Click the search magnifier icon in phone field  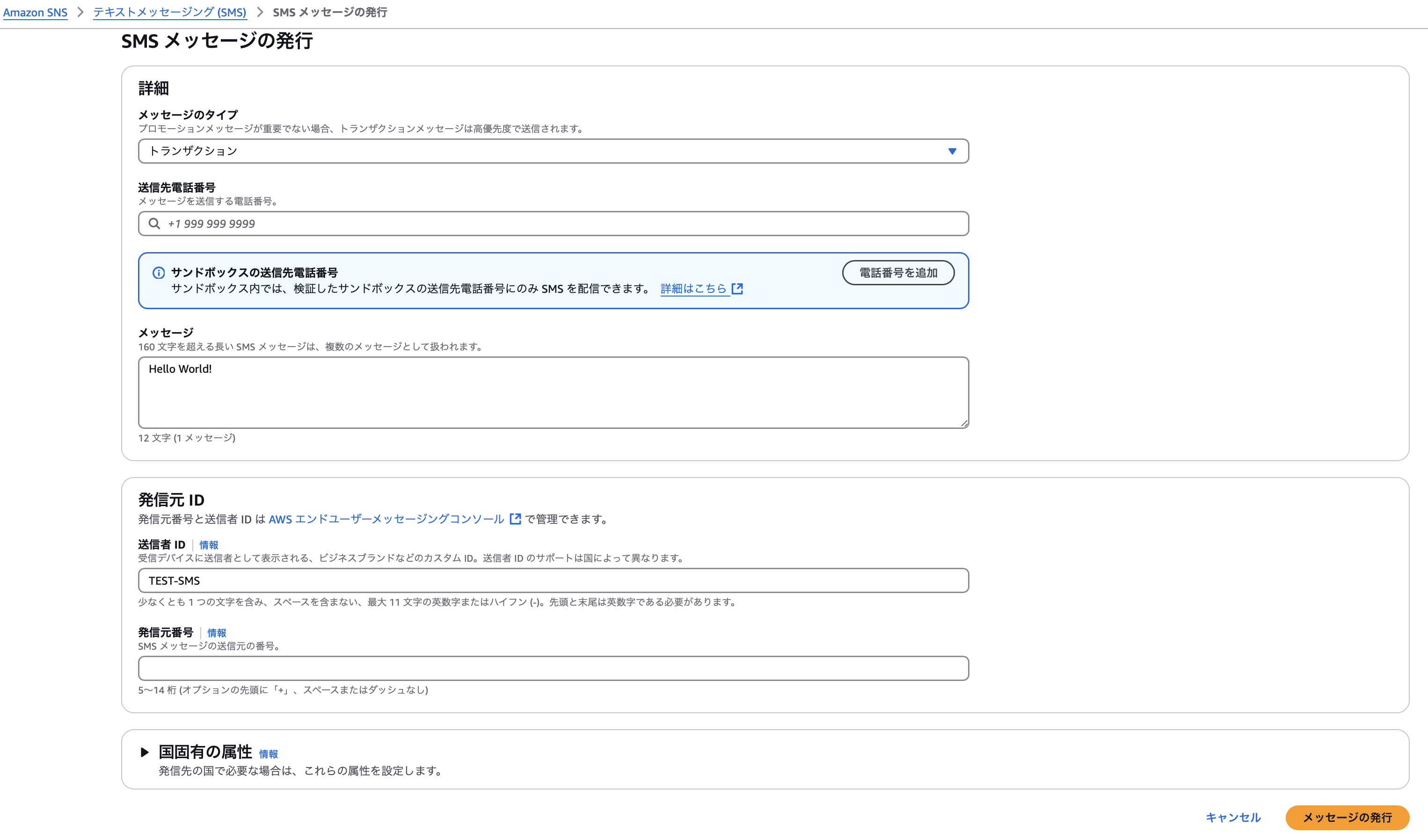click(x=154, y=224)
